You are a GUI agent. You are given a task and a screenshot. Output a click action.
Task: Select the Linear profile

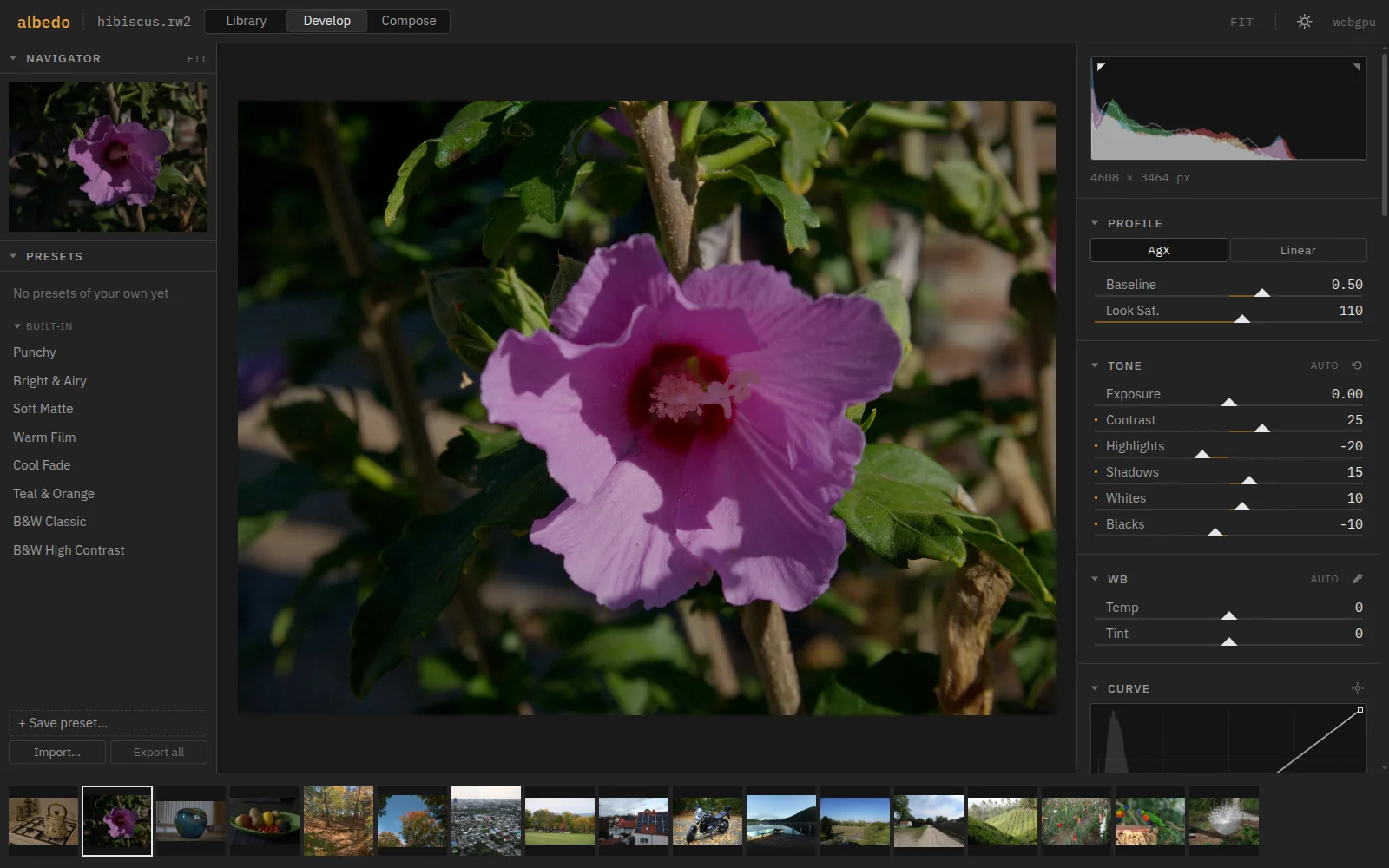[x=1298, y=250]
